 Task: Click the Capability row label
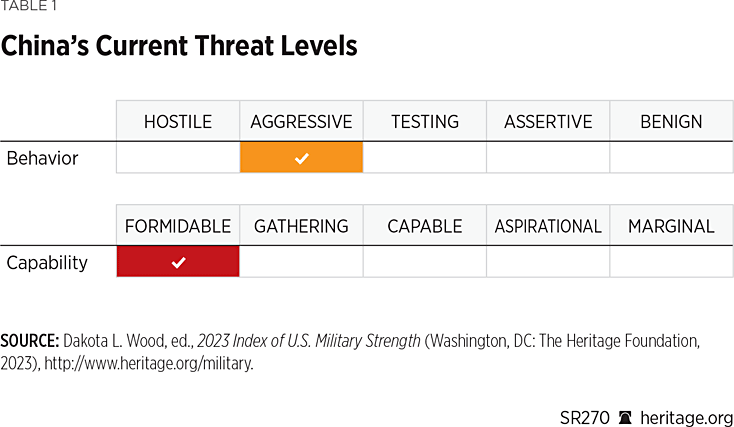coord(47,262)
